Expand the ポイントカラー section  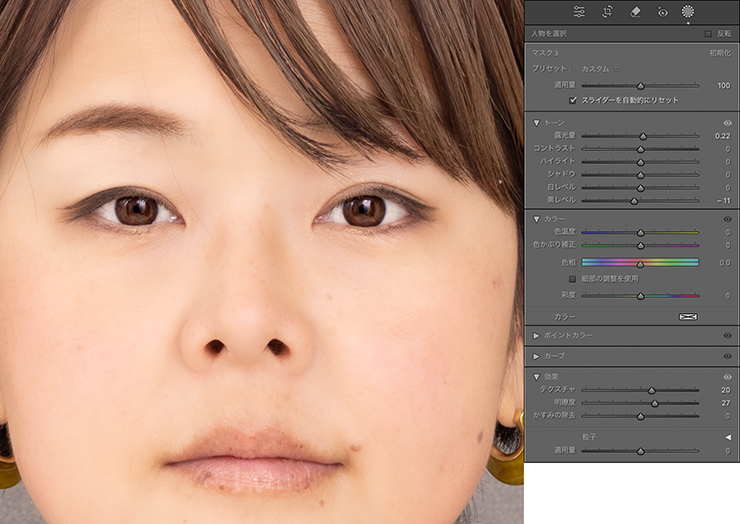[536, 336]
